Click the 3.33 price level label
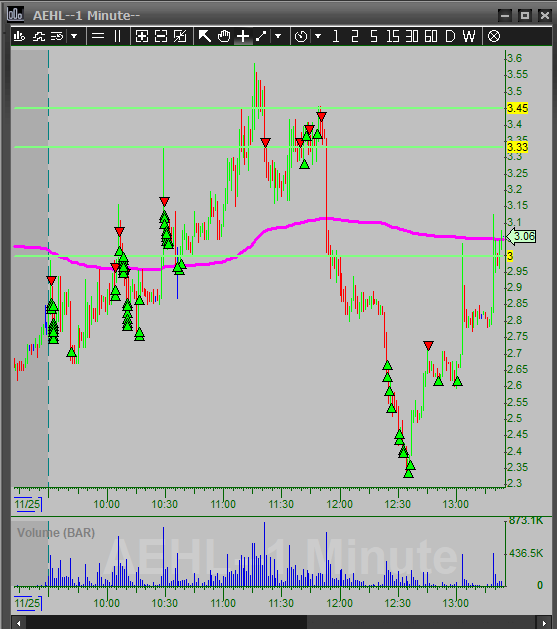The width and height of the screenshot is (557, 629). coord(518,147)
